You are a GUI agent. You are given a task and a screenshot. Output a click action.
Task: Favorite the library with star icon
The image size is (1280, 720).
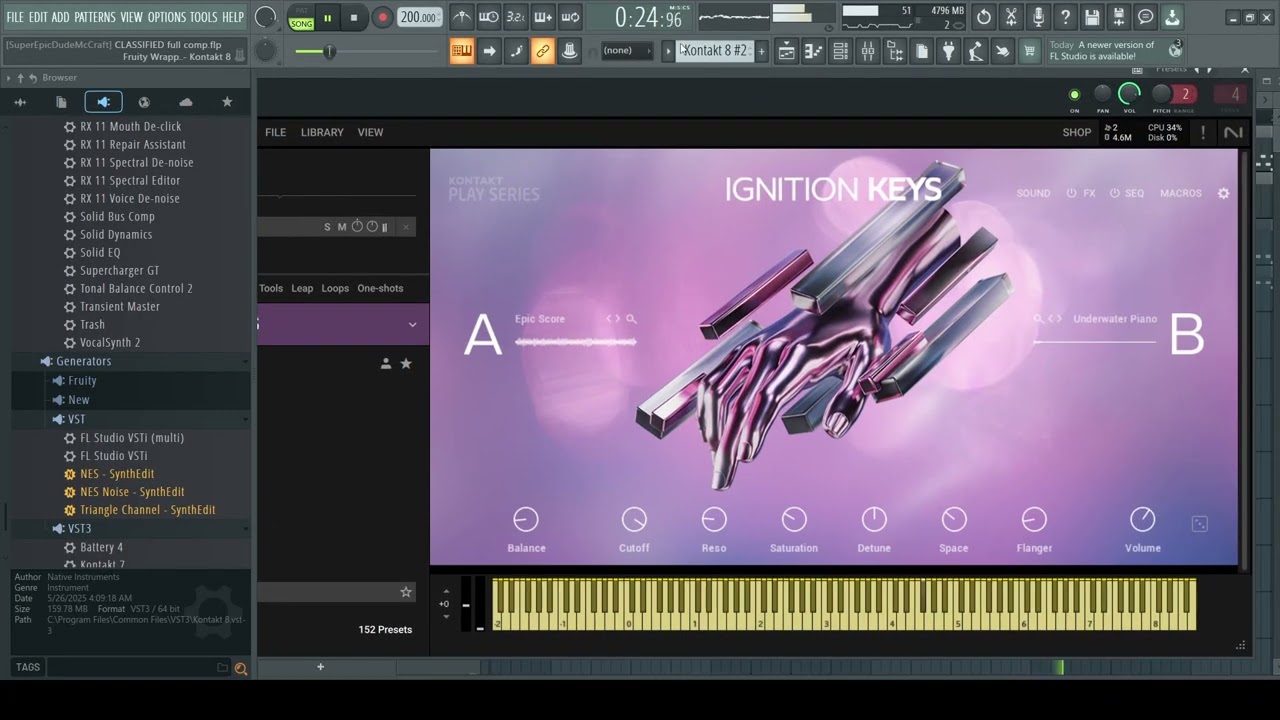coord(406,364)
